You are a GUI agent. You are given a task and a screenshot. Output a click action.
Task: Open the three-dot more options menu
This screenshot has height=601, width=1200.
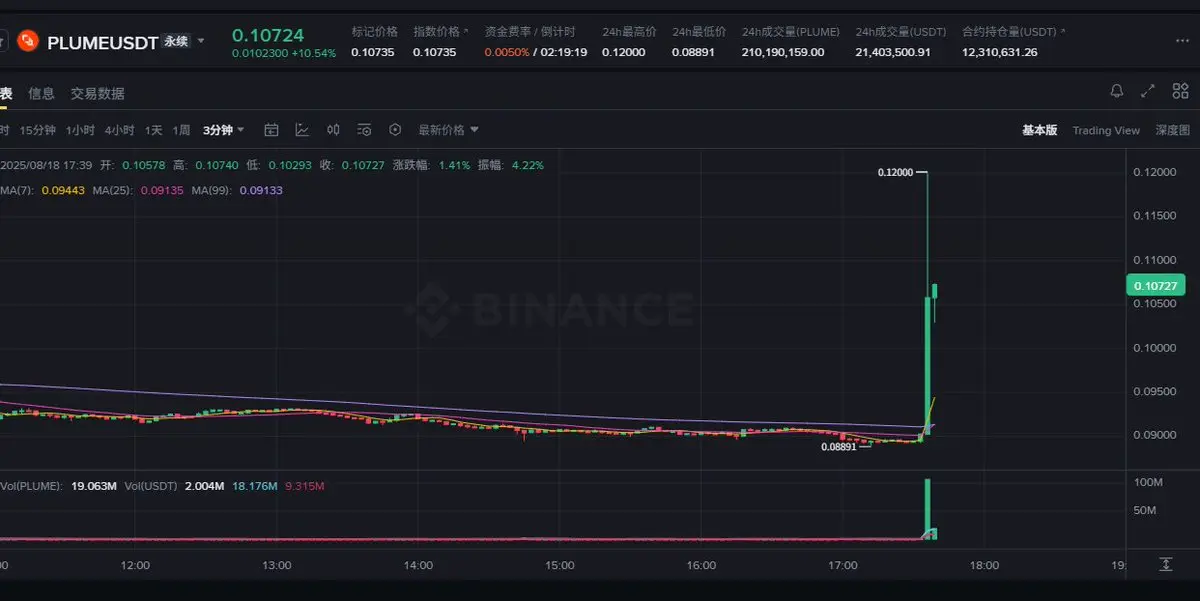1182,41
